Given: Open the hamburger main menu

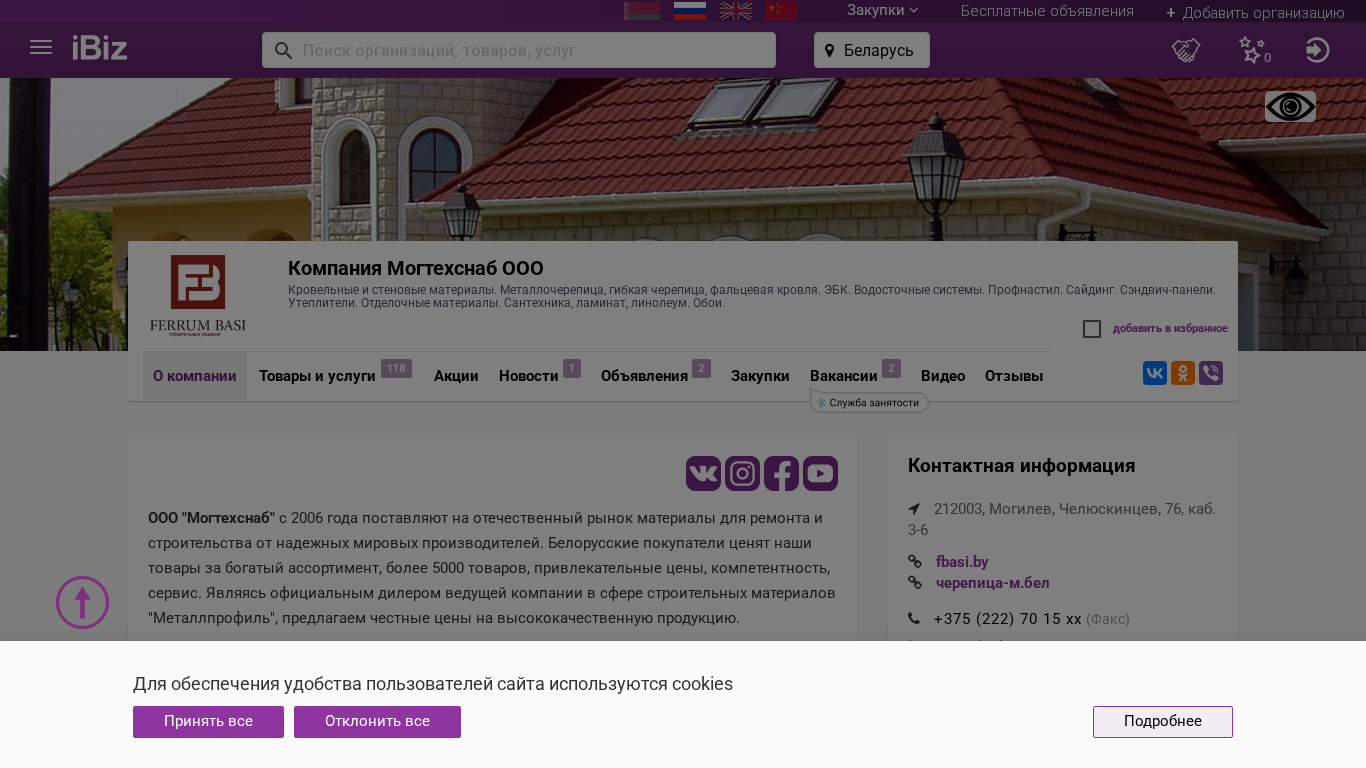Looking at the screenshot, I should tap(41, 48).
